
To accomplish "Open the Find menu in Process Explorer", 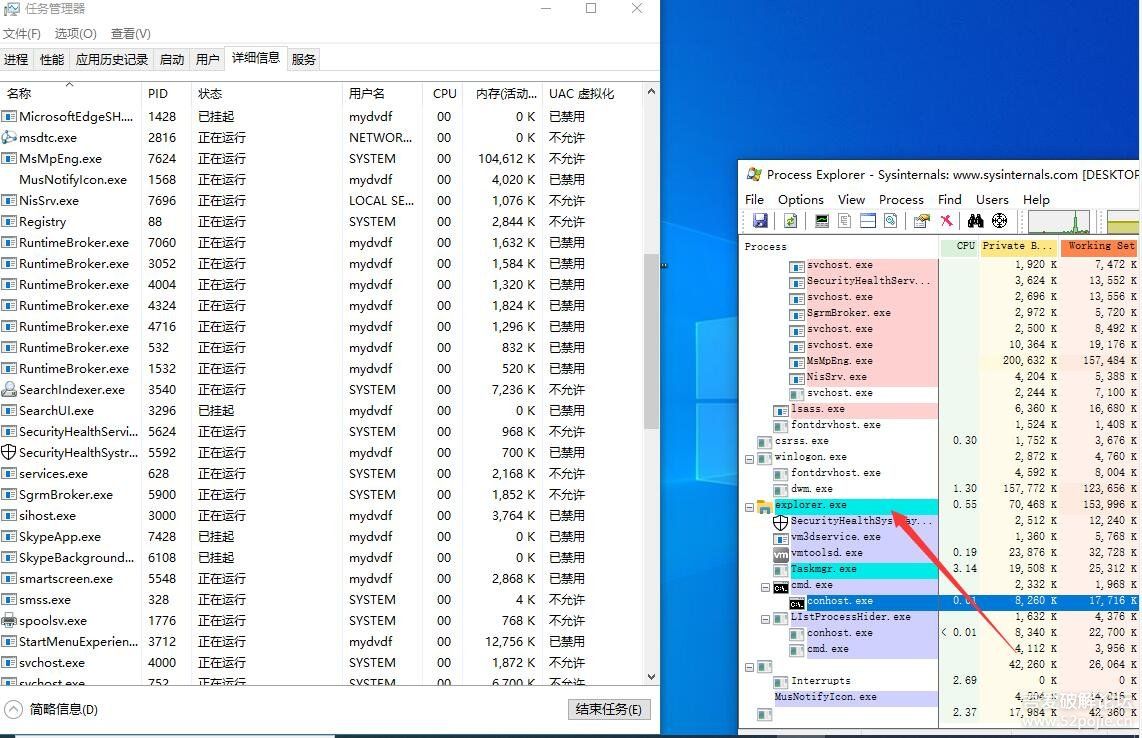I will tap(950, 200).
